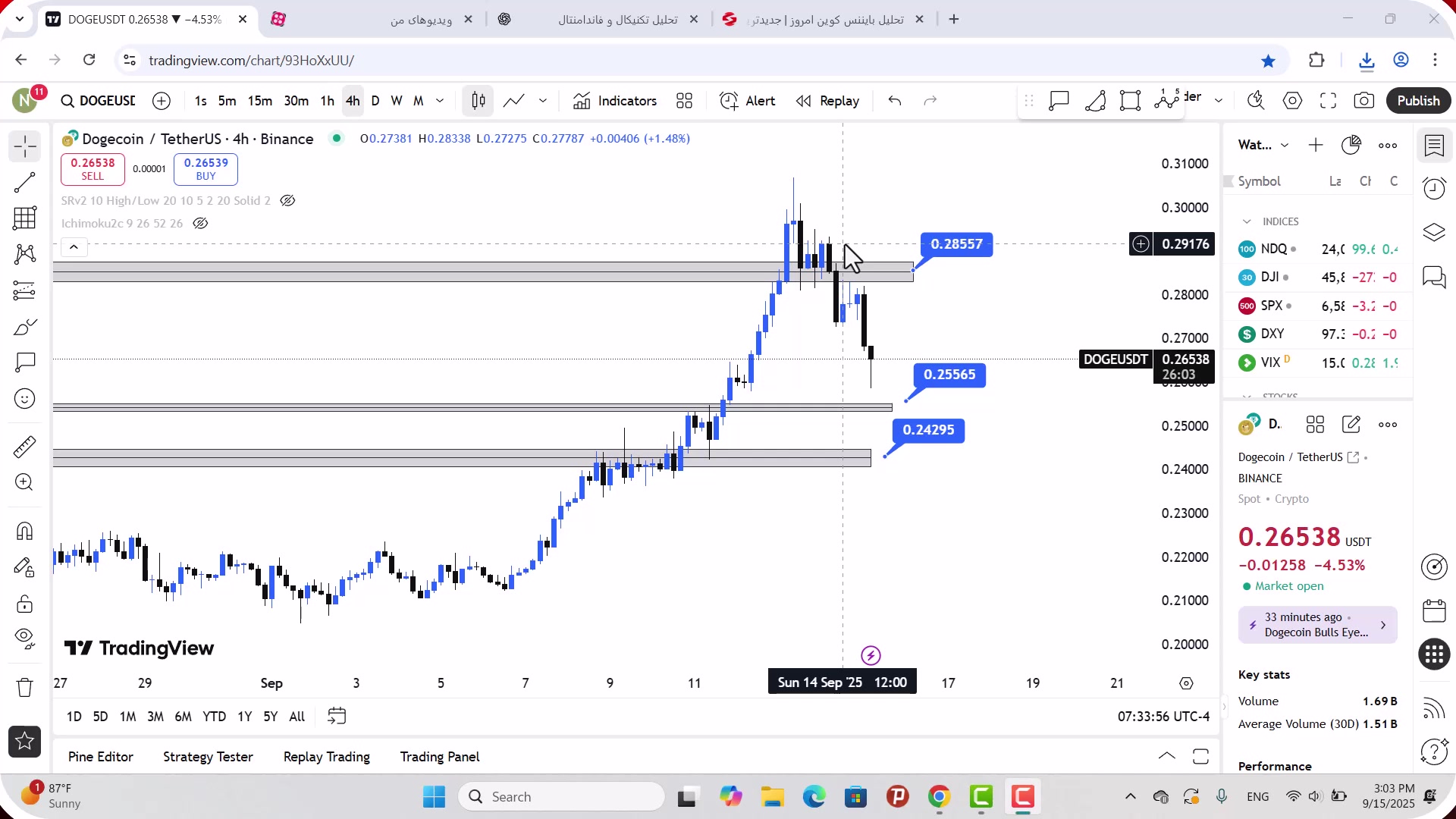The image size is (1456, 819).
Task: Toggle magnet mode on the sidebar
Action: click(25, 531)
